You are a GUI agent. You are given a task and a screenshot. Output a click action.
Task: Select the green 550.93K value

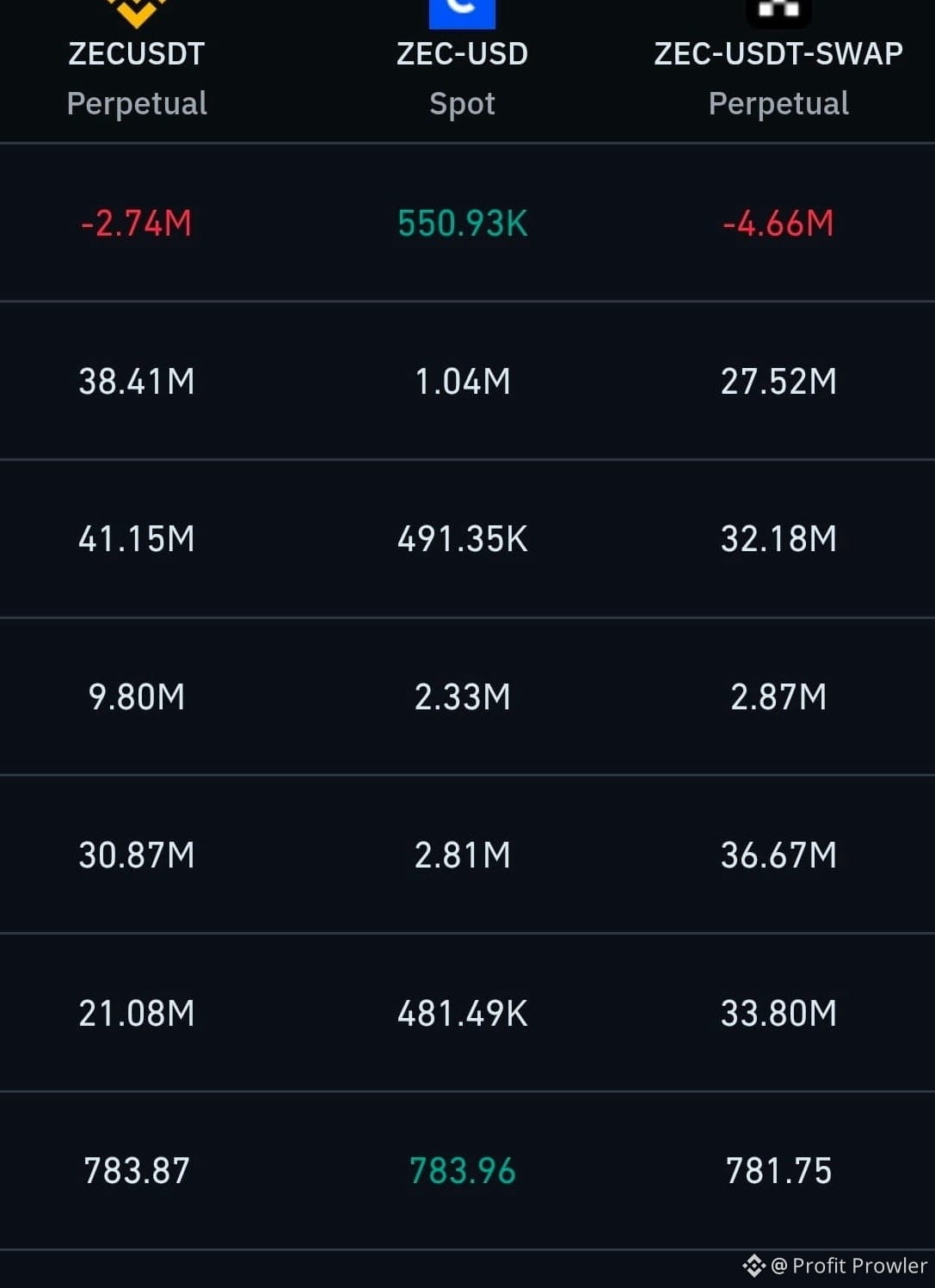coord(463,224)
